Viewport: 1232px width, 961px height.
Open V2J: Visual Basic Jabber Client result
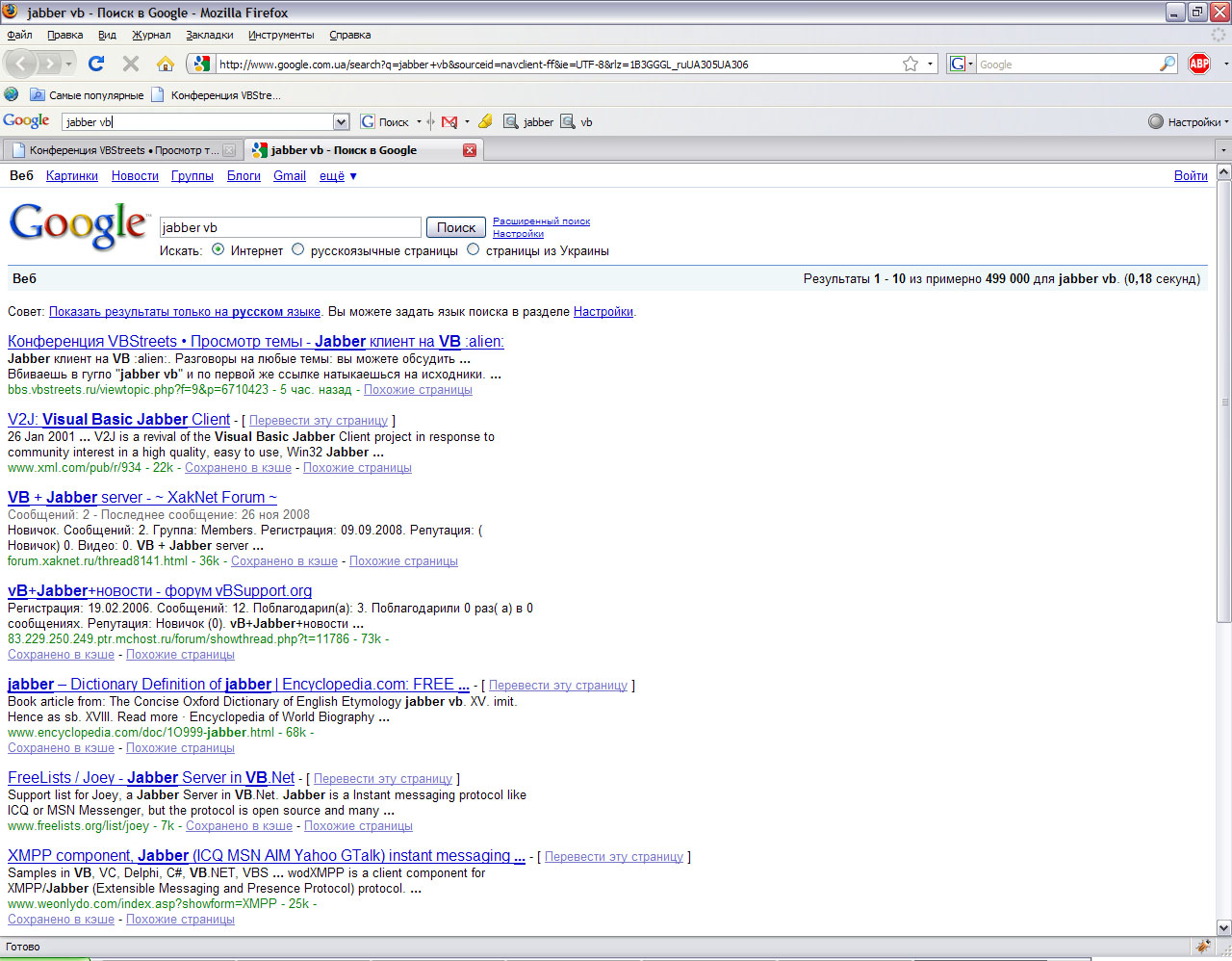click(119, 419)
